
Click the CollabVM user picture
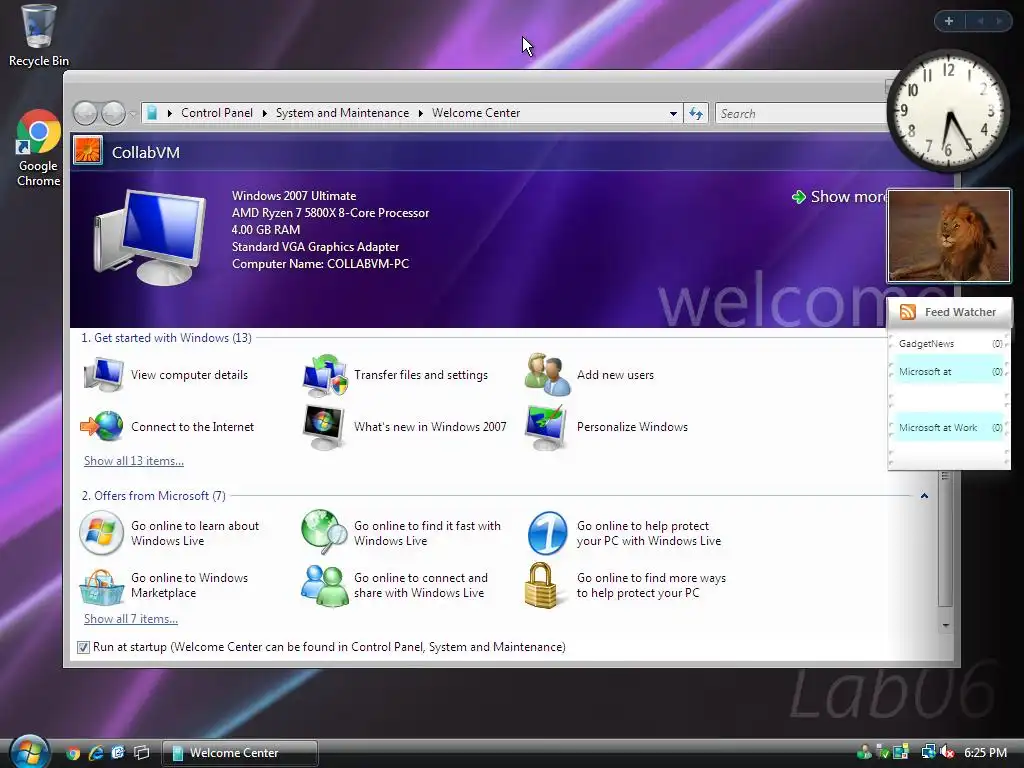[88, 150]
